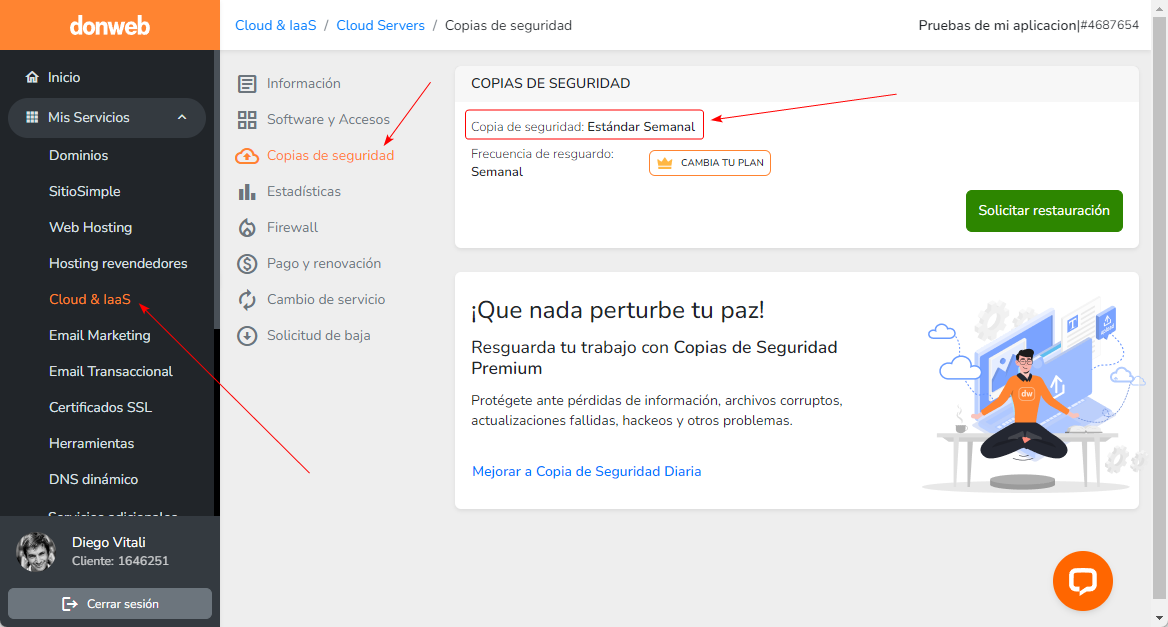Click the Pruebas de mi aplicacion service title
1168x627 pixels.
(997, 25)
